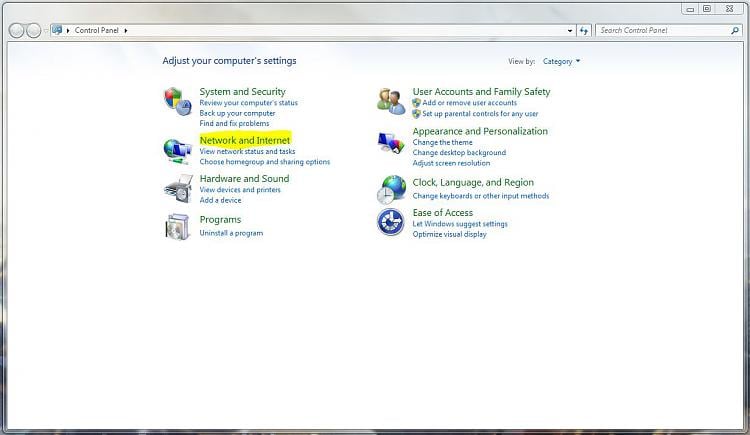Click Change desktop background link
750x435 pixels.
pyautogui.click(x=459, y=153)
